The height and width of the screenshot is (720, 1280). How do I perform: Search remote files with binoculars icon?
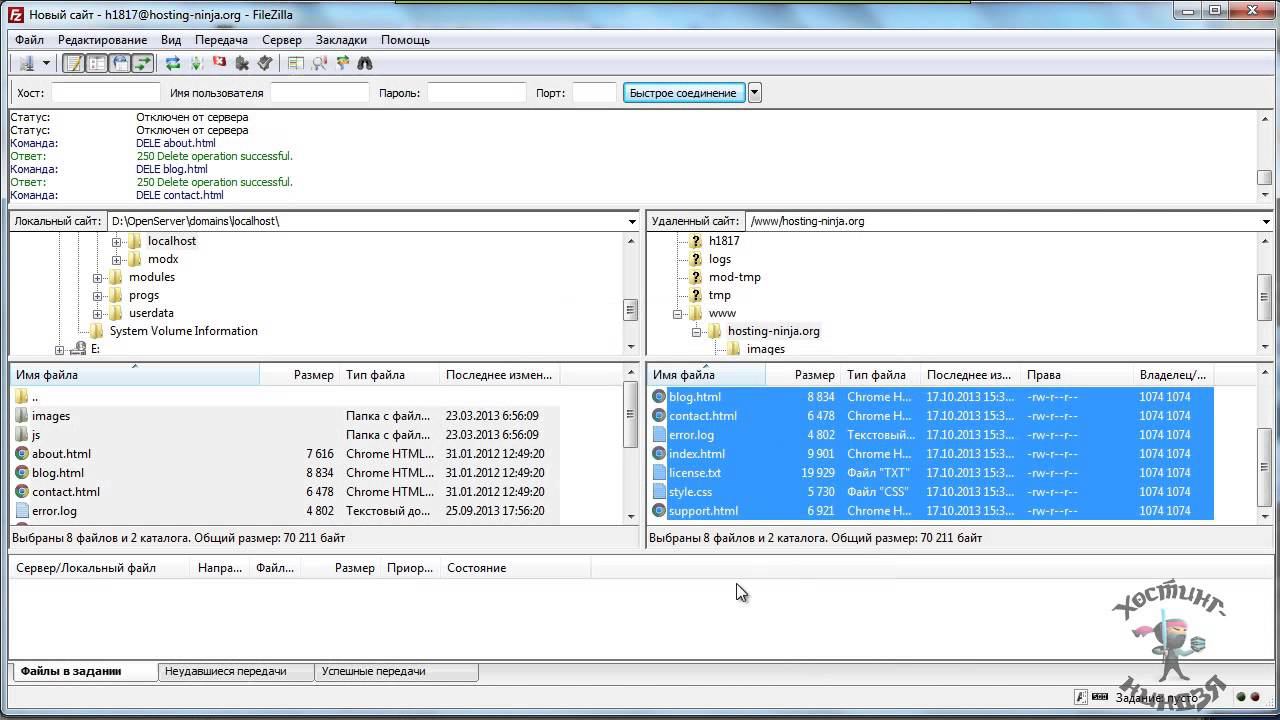coord(365,63)
